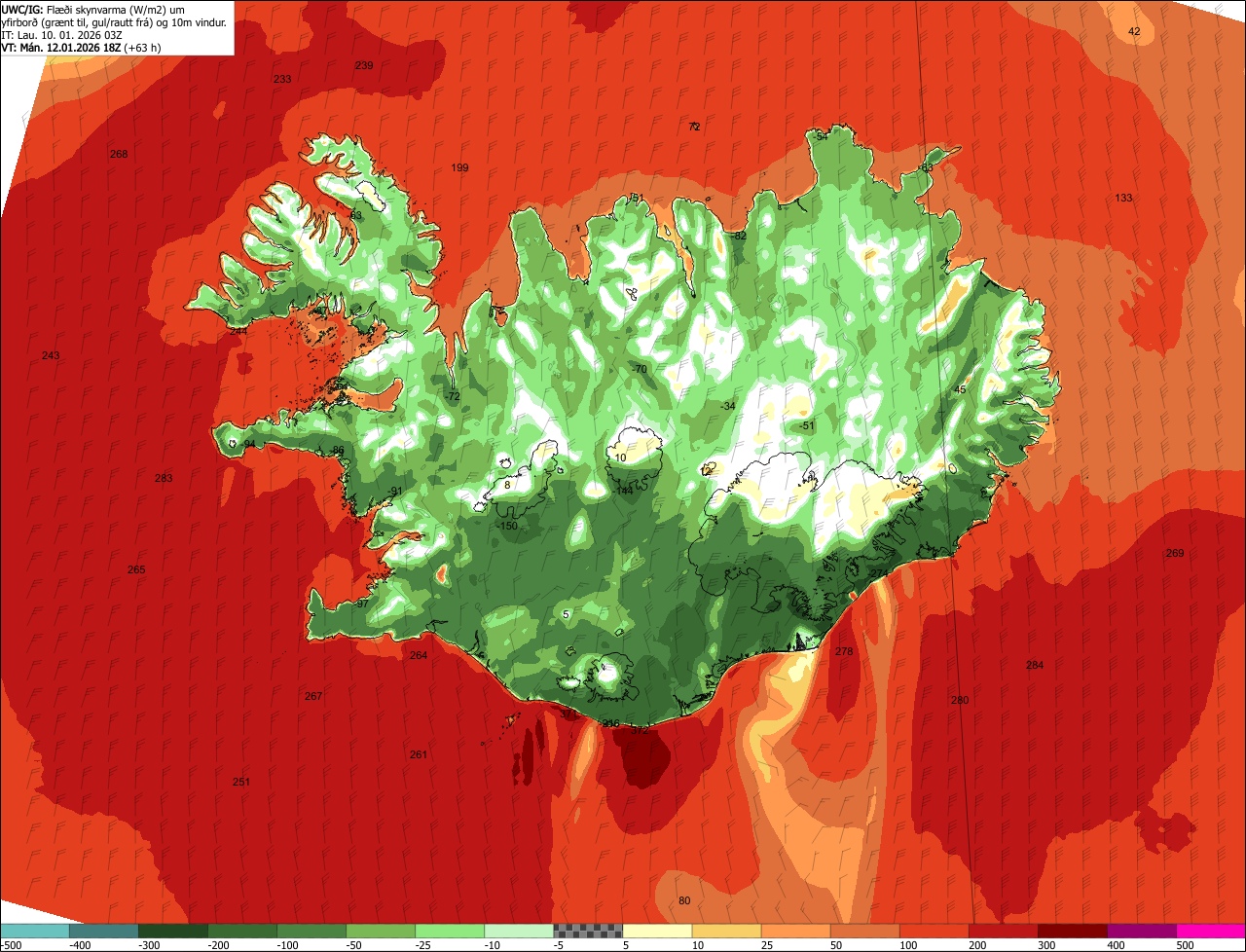Pick the magenta swatch above the 500 label
The width and height of the screenshot is (1246, 952).
coord(1211,931)
